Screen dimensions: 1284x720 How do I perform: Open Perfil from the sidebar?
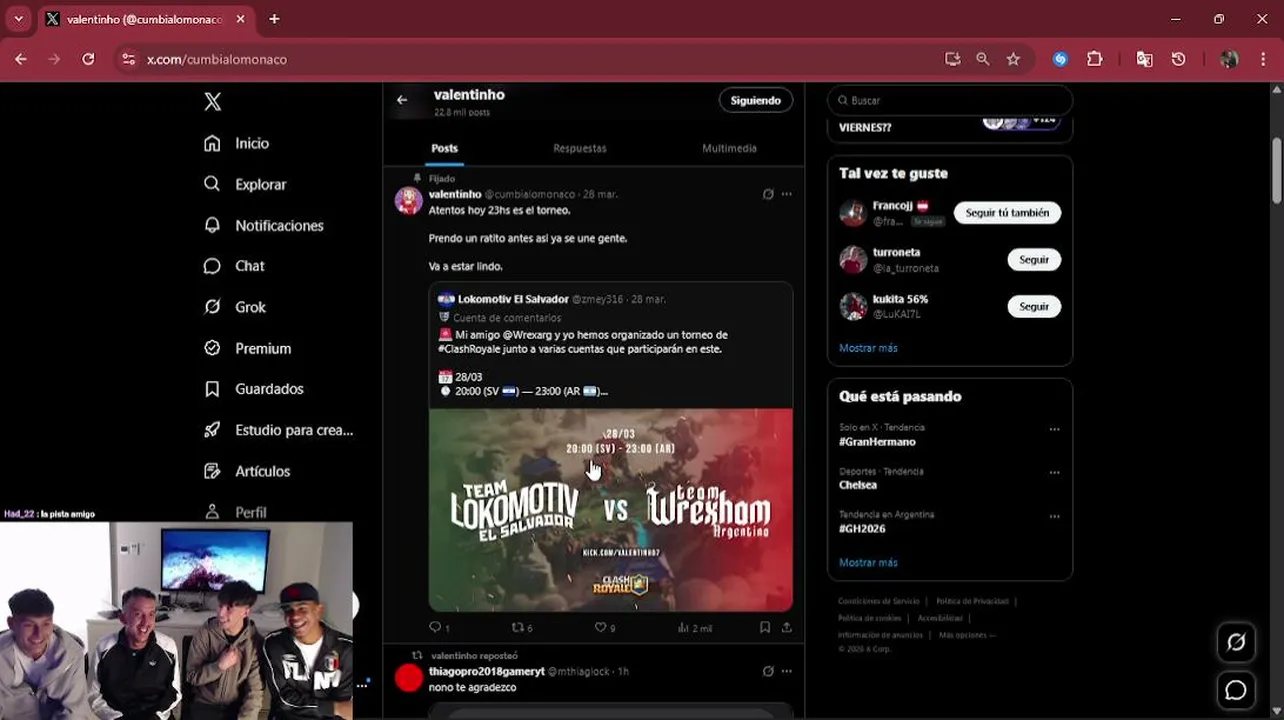[235, 512]
